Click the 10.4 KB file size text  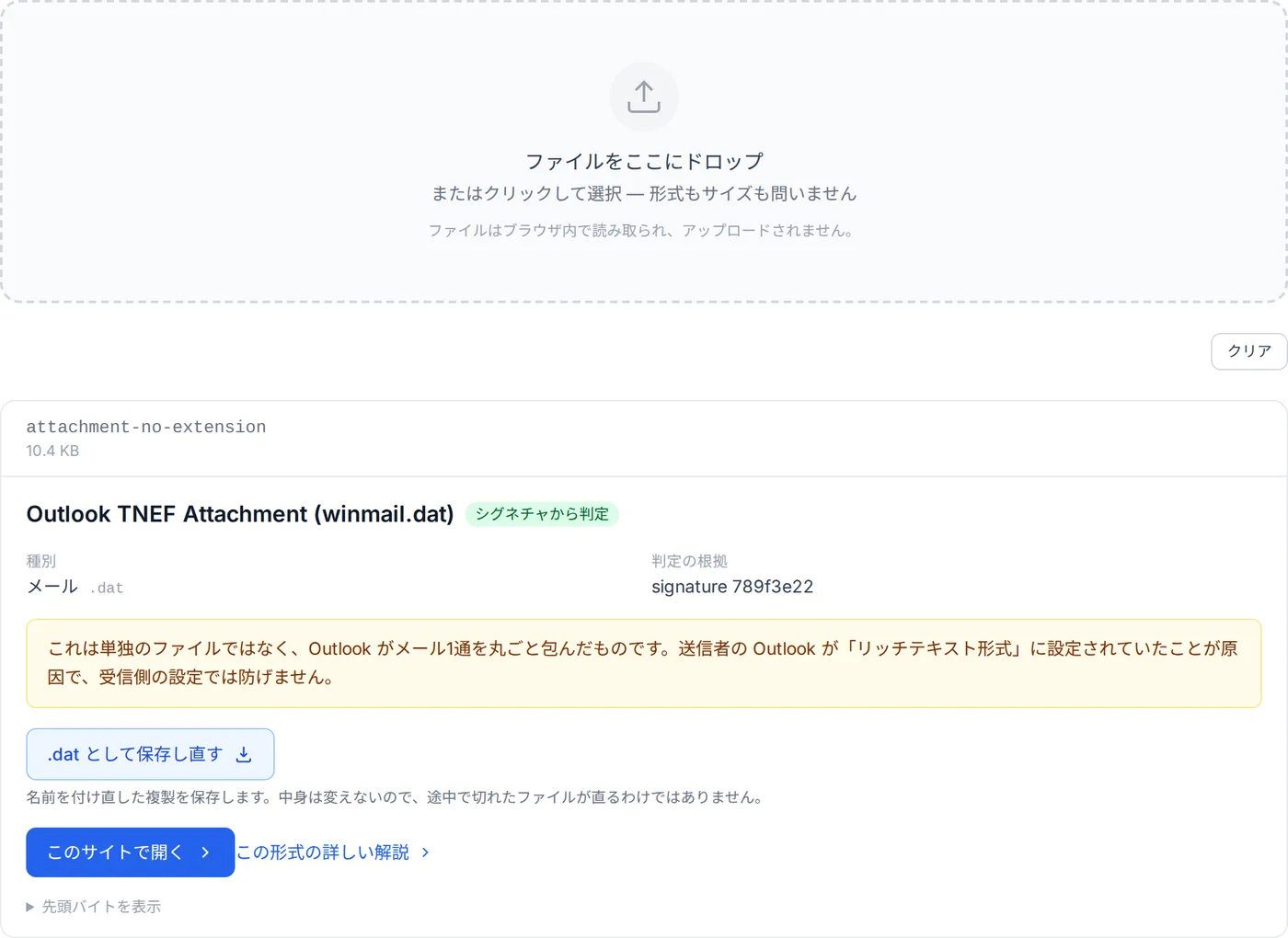pos(52,451)
